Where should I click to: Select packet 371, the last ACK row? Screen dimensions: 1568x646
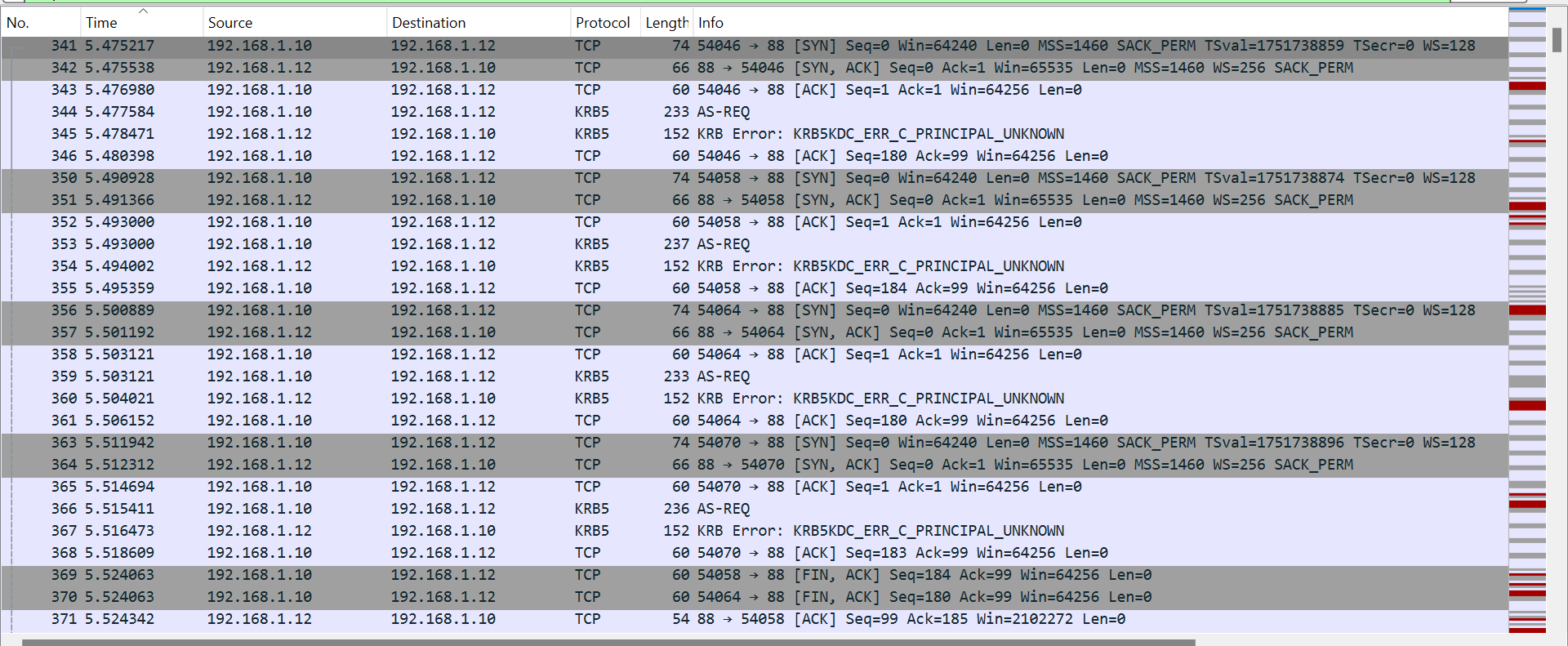[735, 619]
